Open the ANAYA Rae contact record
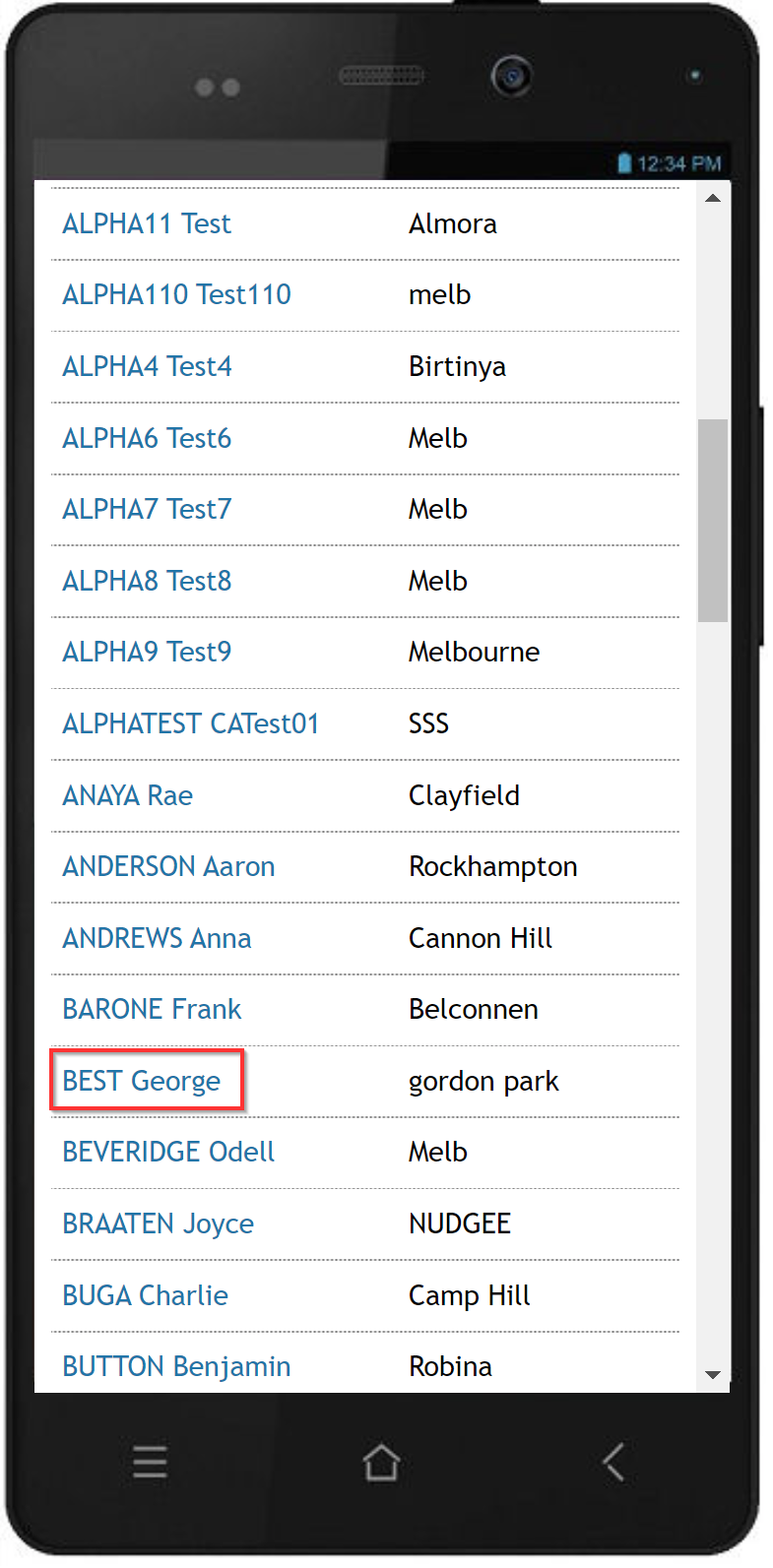 (x=127, y=795)
